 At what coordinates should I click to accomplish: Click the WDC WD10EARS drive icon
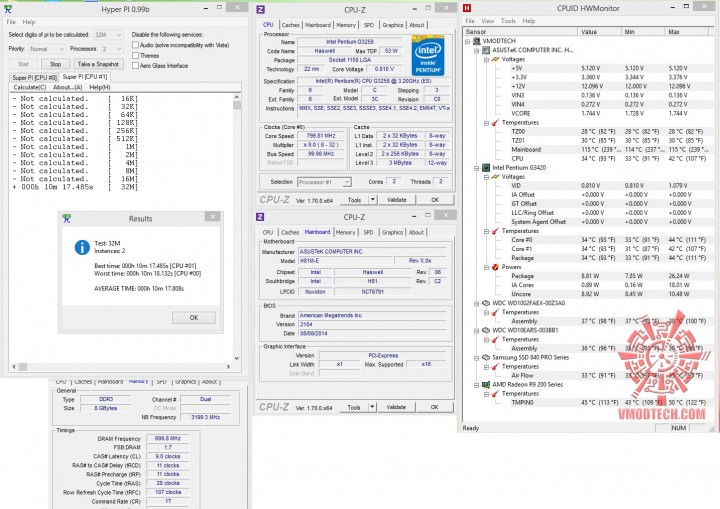pyautogui.click(x=486, y=330)
